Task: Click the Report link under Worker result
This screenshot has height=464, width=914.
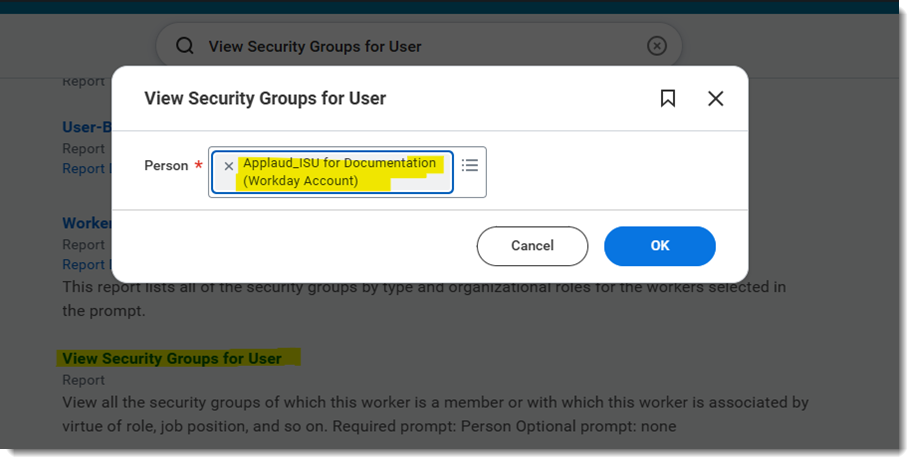Action: 86,265
